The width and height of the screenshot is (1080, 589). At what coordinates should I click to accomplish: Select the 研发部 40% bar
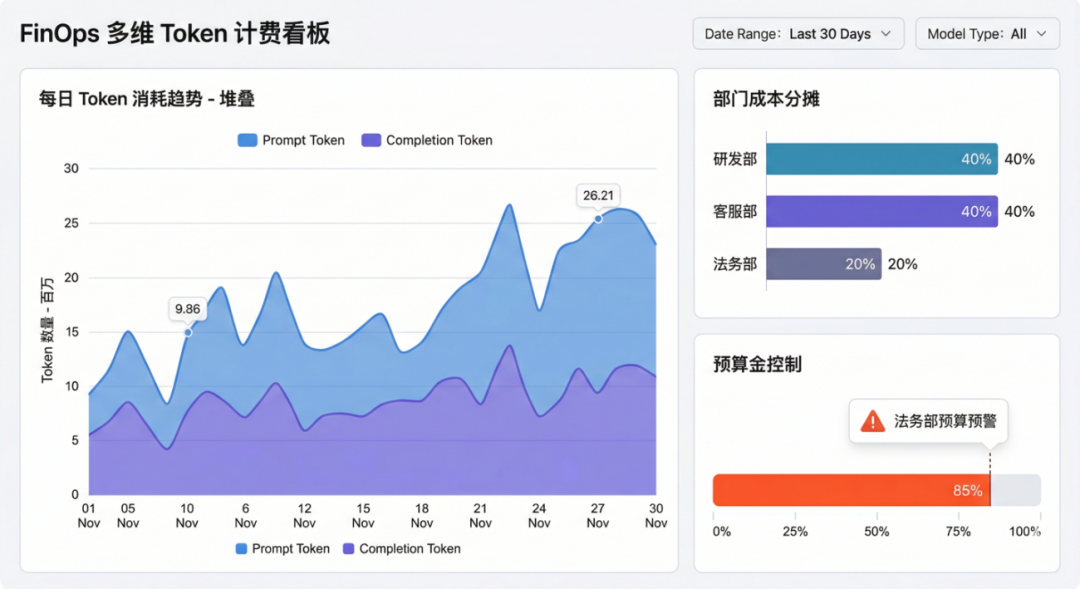pos(882,159)
